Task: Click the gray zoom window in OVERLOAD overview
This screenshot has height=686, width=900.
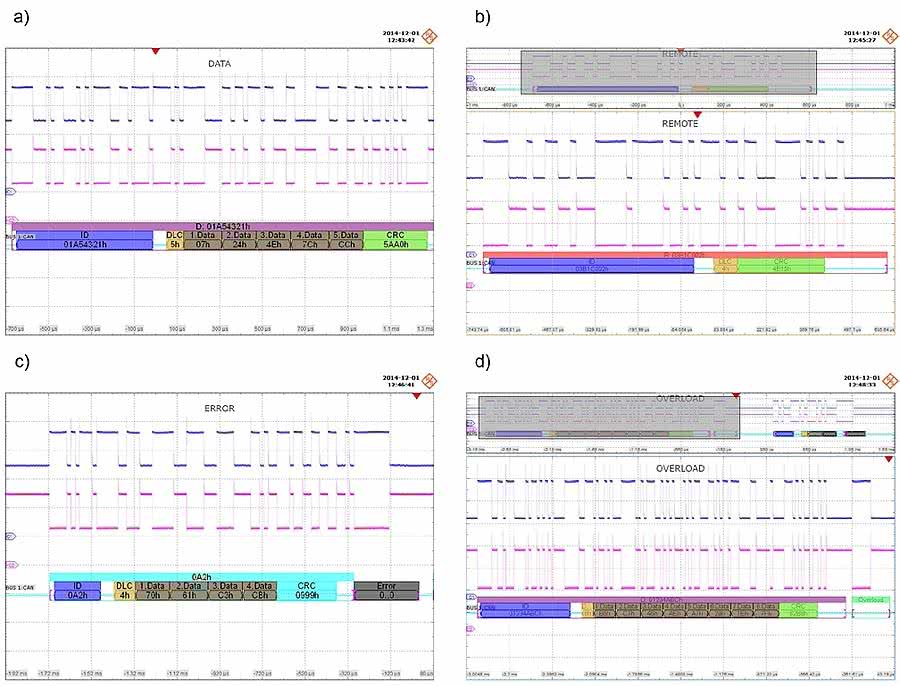Action: click(608, 416)
